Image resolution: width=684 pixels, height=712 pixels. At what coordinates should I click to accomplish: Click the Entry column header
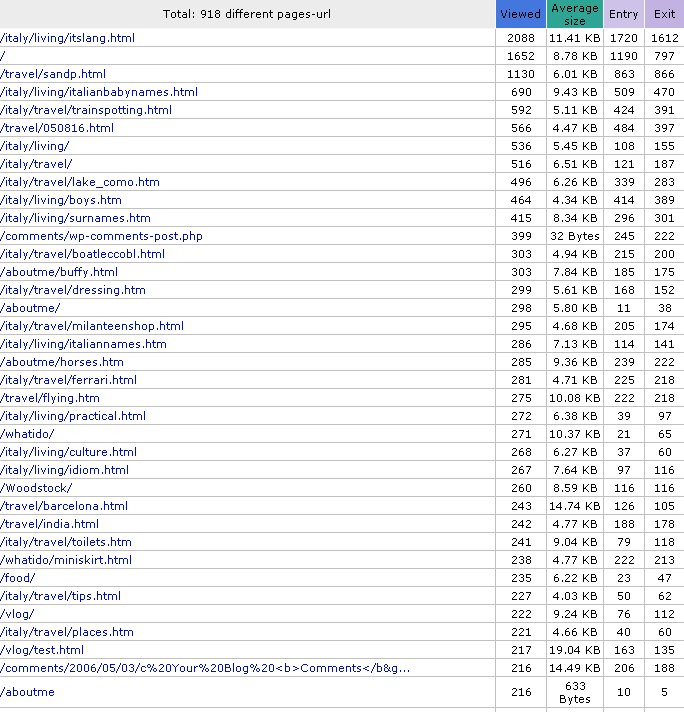624,14
